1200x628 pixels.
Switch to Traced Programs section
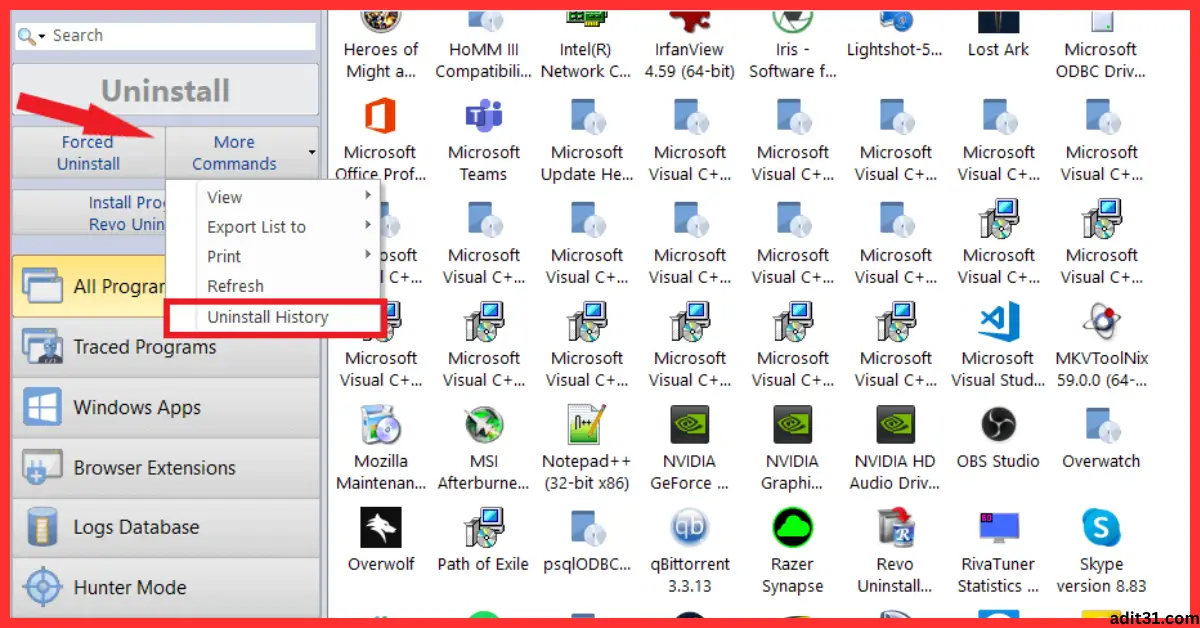(x=166, y=347)
